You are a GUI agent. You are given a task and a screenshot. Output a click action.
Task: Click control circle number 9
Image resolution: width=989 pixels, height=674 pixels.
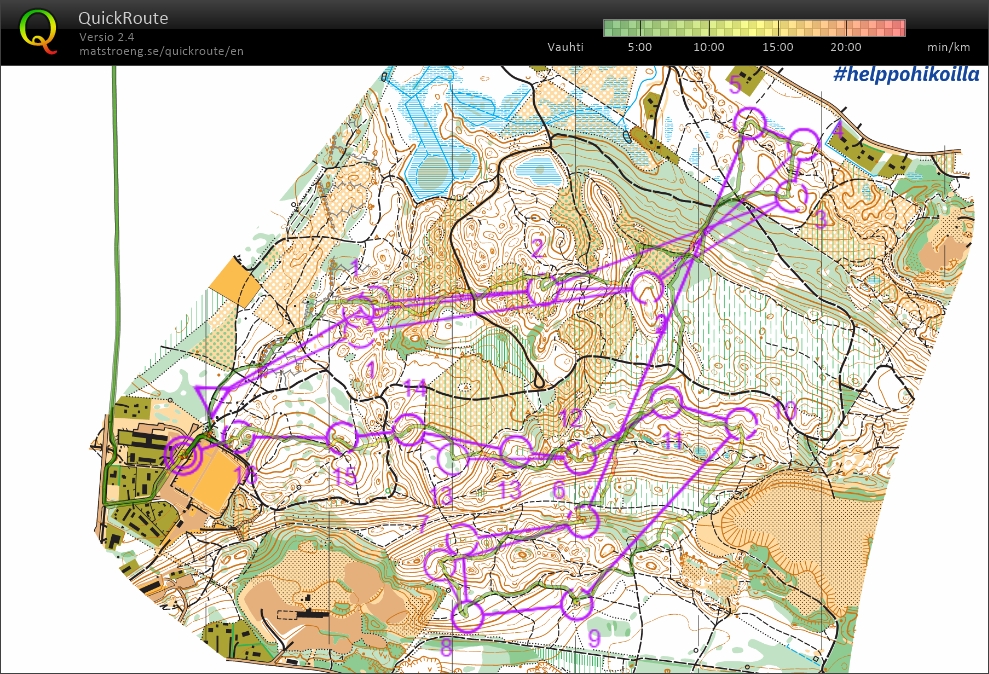pos(576,605)
